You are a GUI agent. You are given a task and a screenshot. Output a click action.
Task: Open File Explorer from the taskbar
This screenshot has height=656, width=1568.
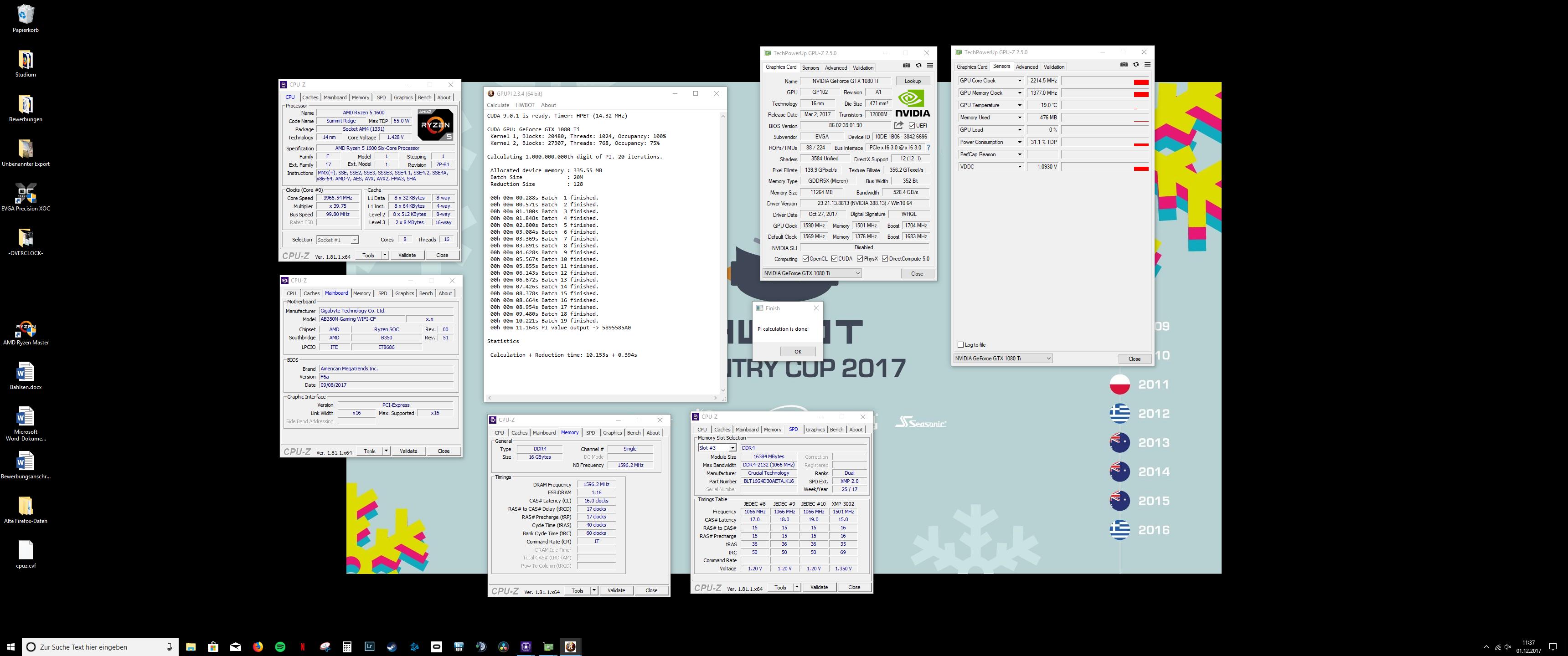191,647
